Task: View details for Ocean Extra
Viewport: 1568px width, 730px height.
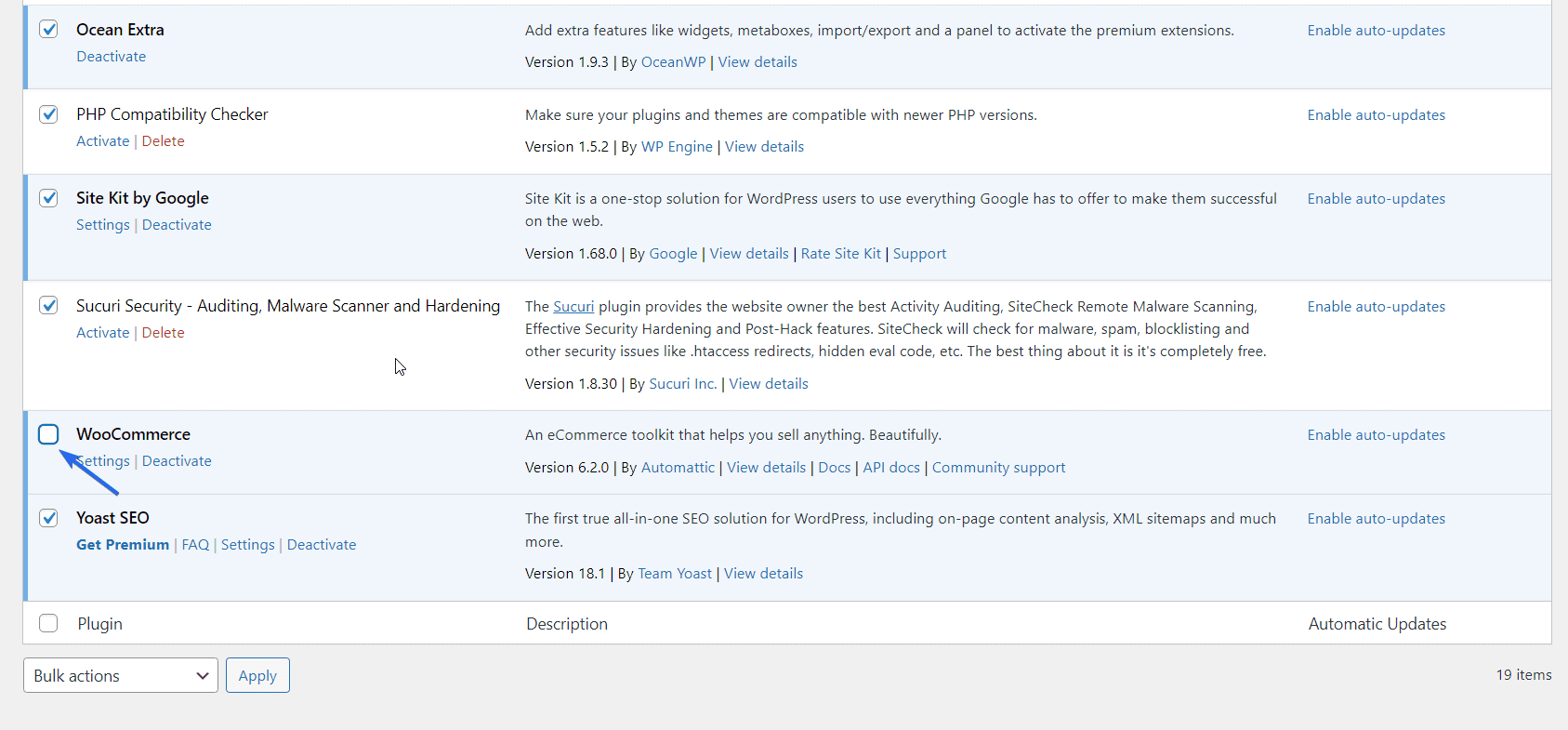Action: pos(758,62)
